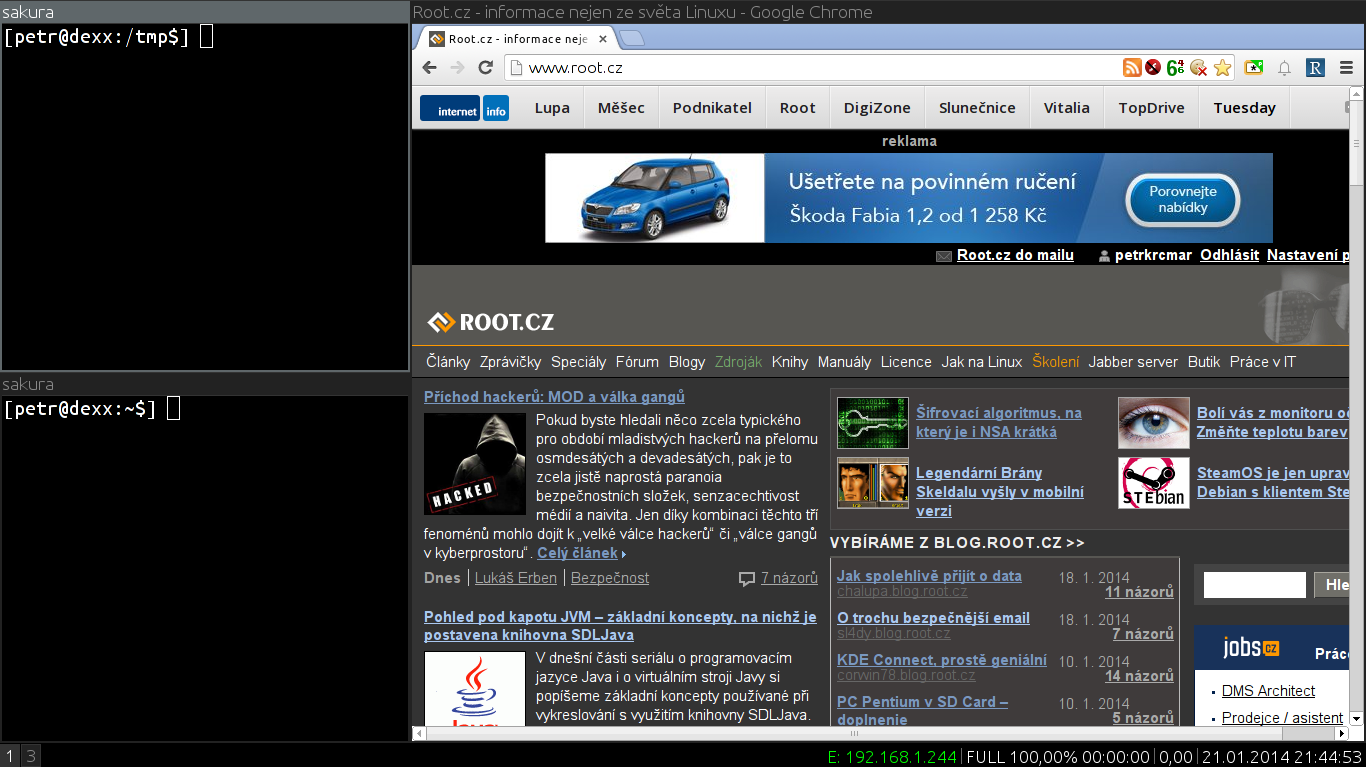Switch to workspace 3 in status bar
This screenshot has height=767, width=1366.
coord(31,756)
